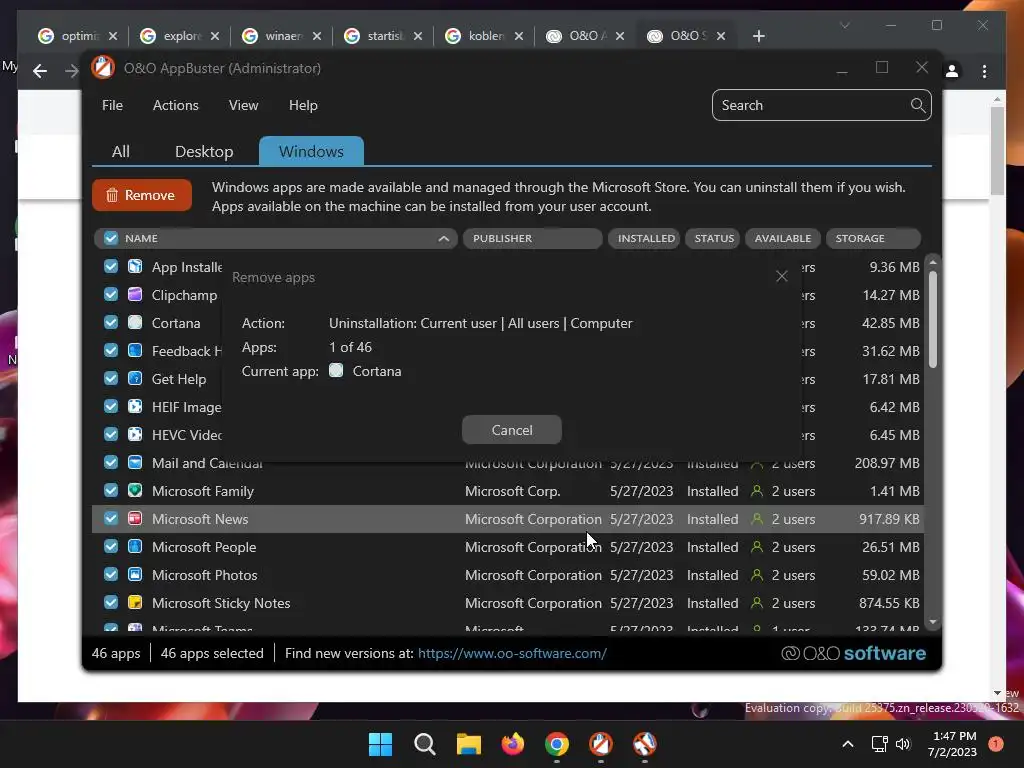Show hidden system tray icons chevron
This screenshot has height=768, width=1024.
click(847, 744)
